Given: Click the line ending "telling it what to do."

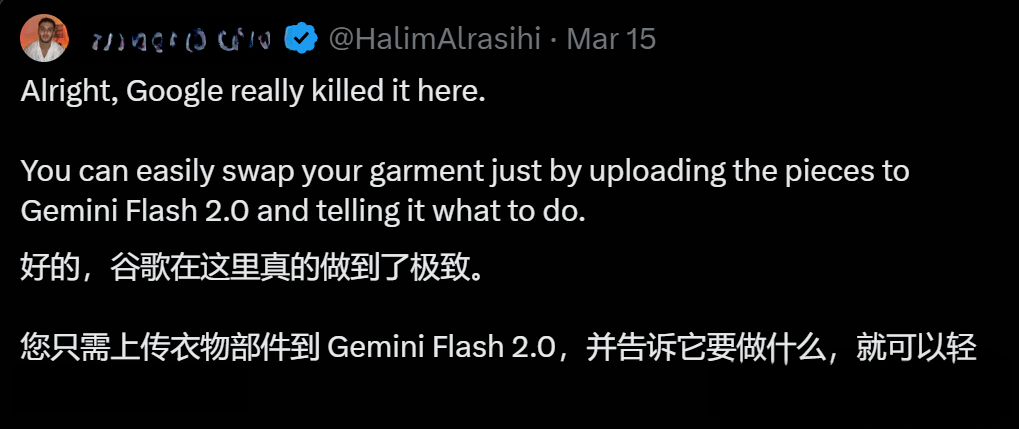Looking at the screenshot, I should (x=303, y=211).
